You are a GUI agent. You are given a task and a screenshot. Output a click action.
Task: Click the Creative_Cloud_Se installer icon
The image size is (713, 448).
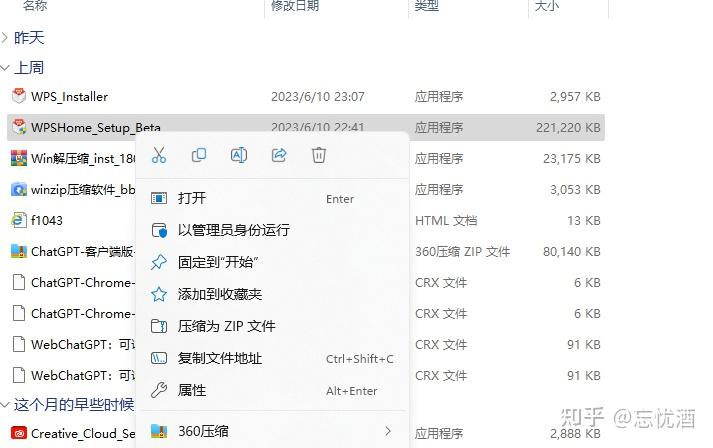pyautogui.click(x=19, y=433)
